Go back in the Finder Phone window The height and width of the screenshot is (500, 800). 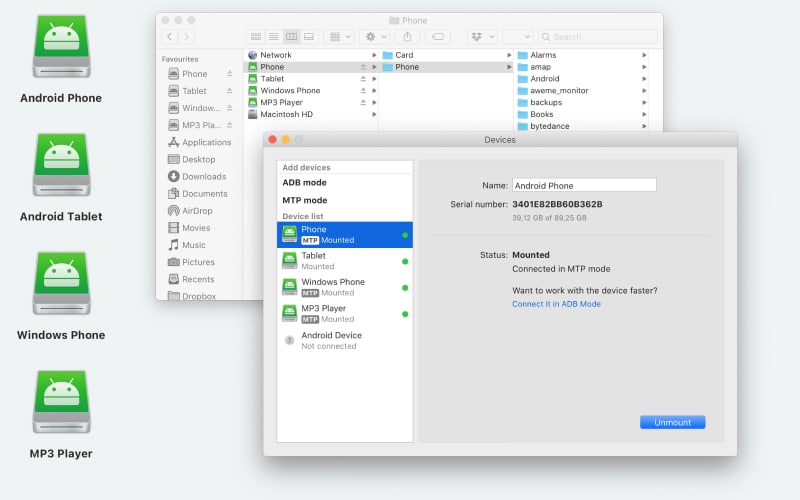(x=170, y=37)
